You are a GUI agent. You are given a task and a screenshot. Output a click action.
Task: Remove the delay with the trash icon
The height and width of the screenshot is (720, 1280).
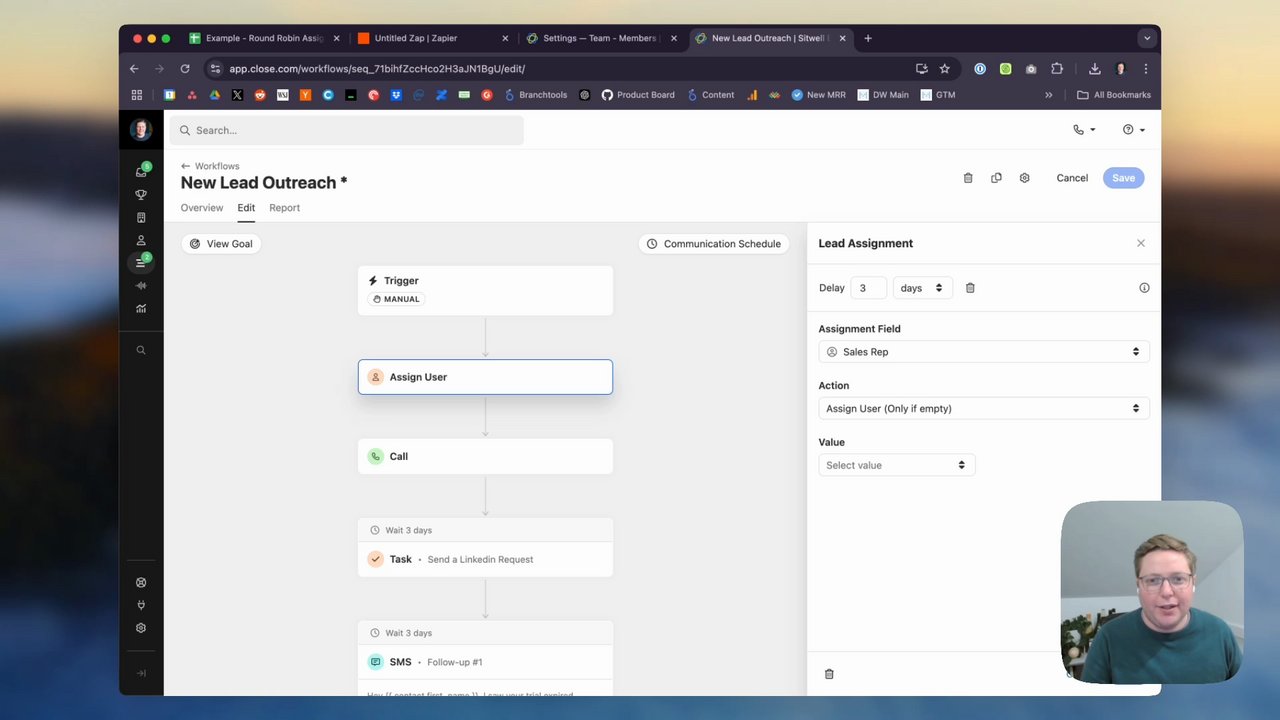970,288
